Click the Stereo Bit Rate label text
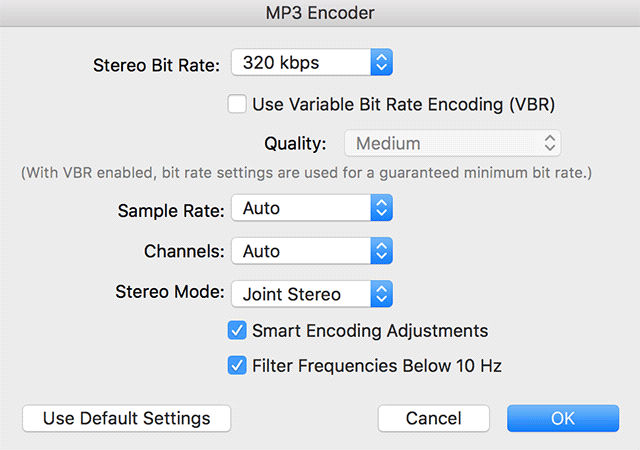The image size is (640, 450). click(x=156, y=64)
